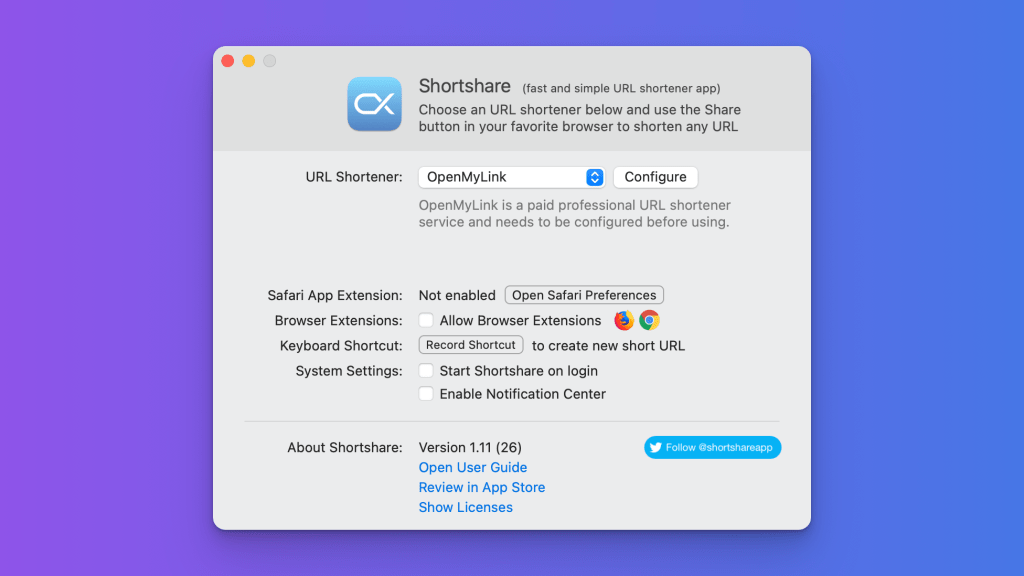Click the 'URL Shortener:' label
This screenshot has width=1024, height=576.
tap(354, 177)
